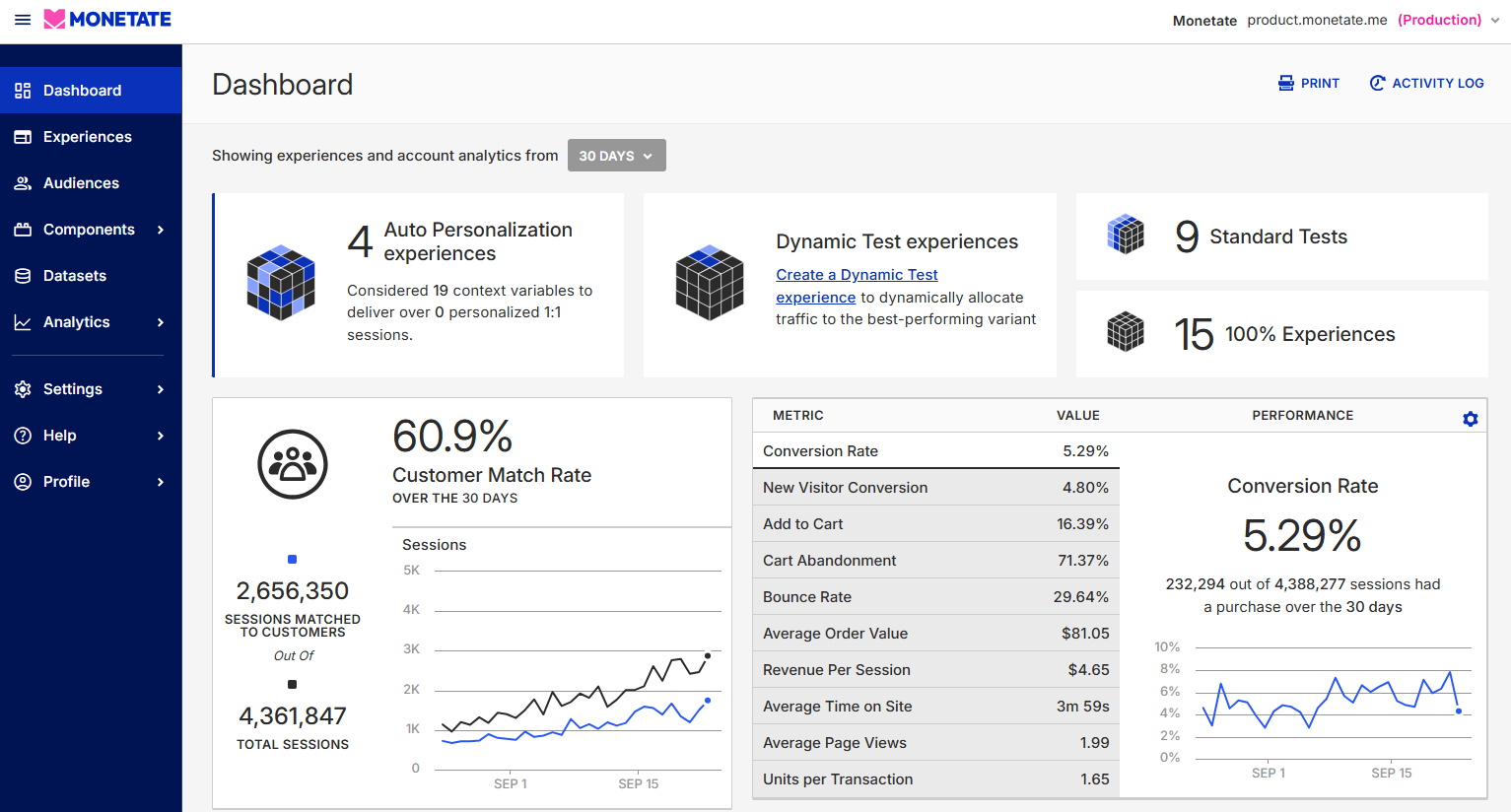This screenshot has height=812, width=1511.
Task: Follow the Create a Dynamic Test experience link
Action: (857, 286)
